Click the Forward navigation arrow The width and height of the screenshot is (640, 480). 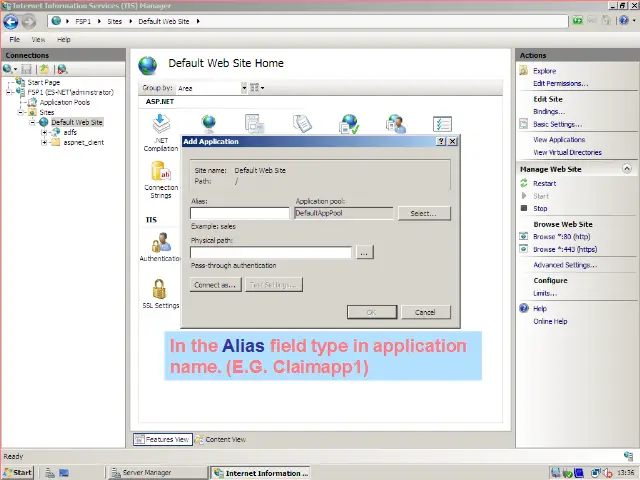29,22
